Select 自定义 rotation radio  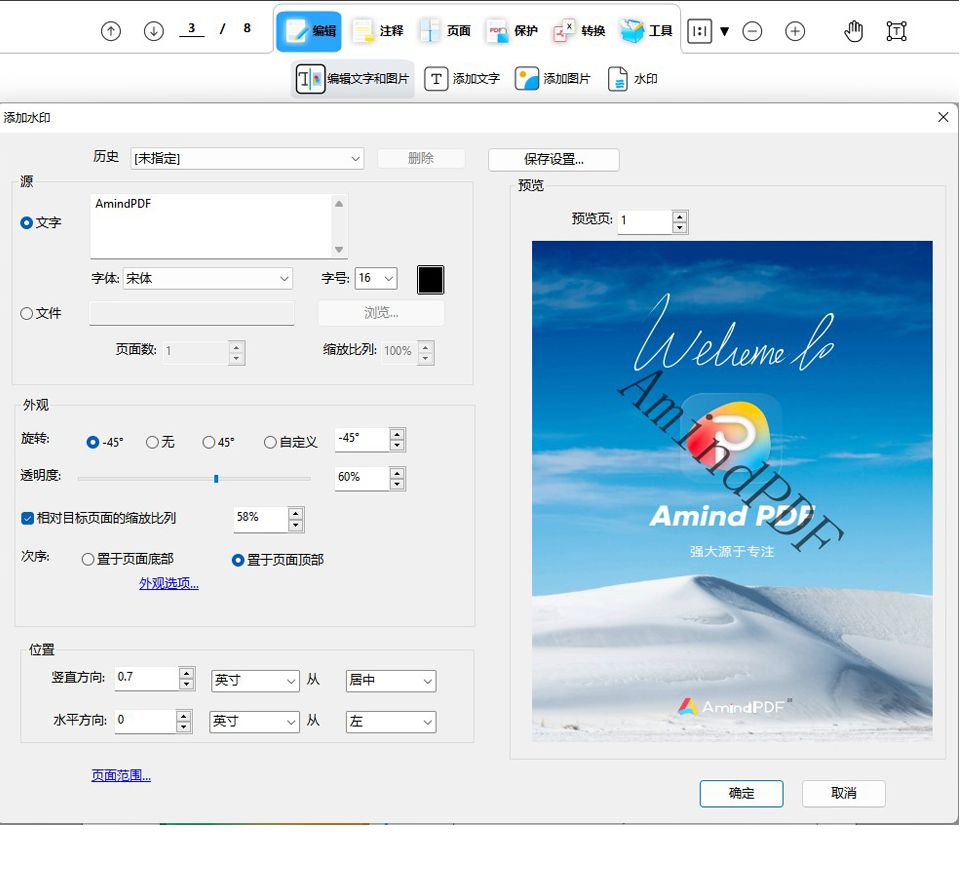coord(270,442)
